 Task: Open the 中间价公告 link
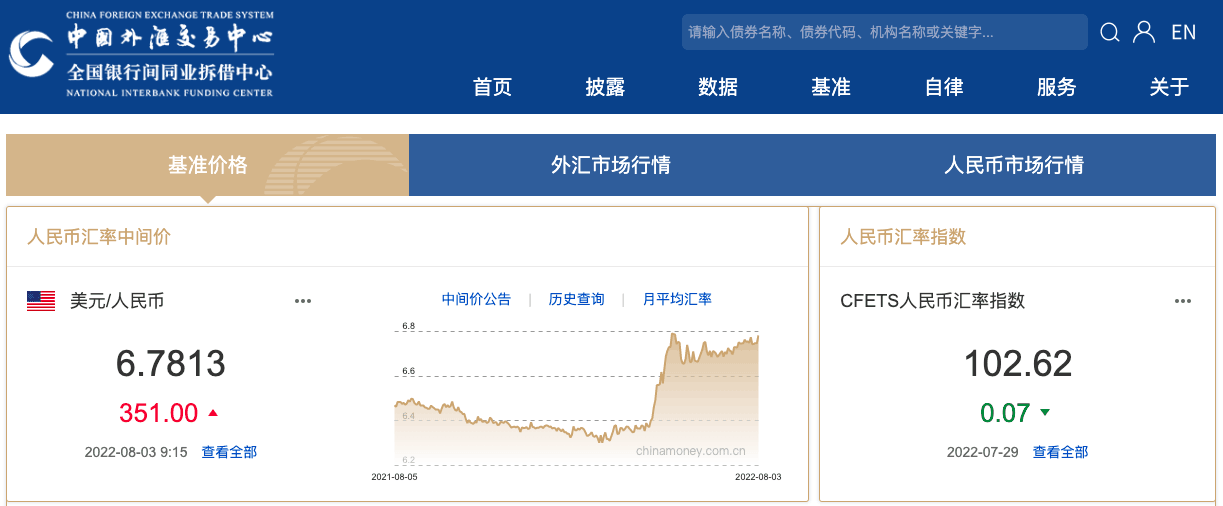pyautogui.click(x=476, y=299)
